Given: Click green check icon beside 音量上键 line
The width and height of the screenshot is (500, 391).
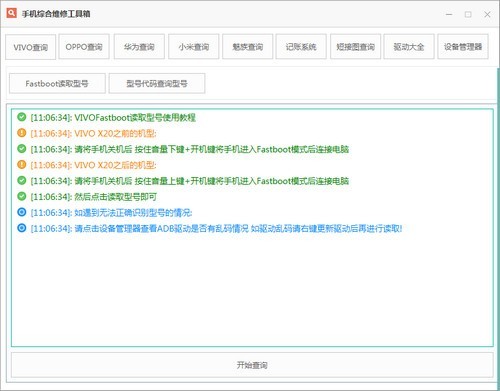Looking at the screenshot, I should point(22,180).
